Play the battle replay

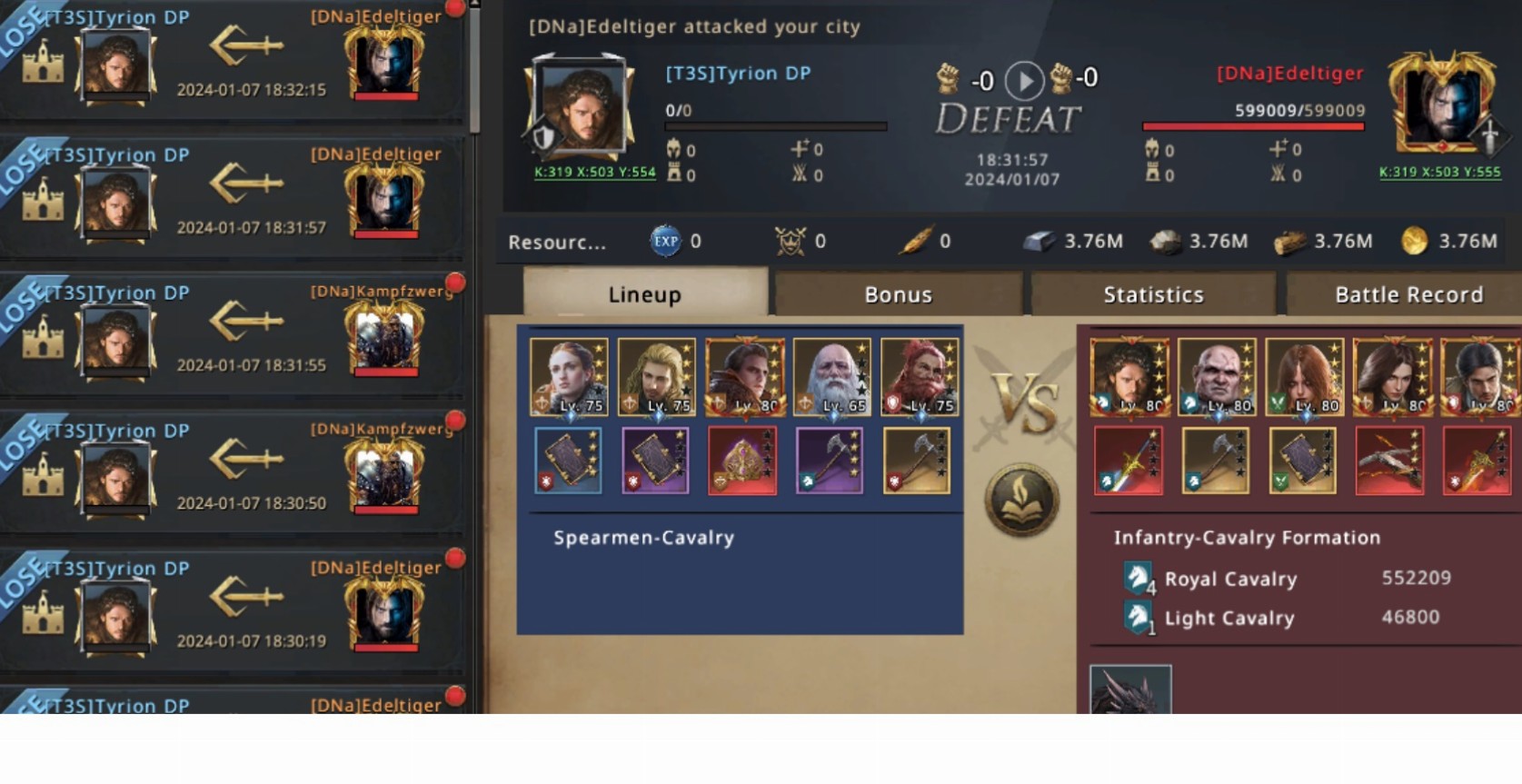(x=1024, y=81)
